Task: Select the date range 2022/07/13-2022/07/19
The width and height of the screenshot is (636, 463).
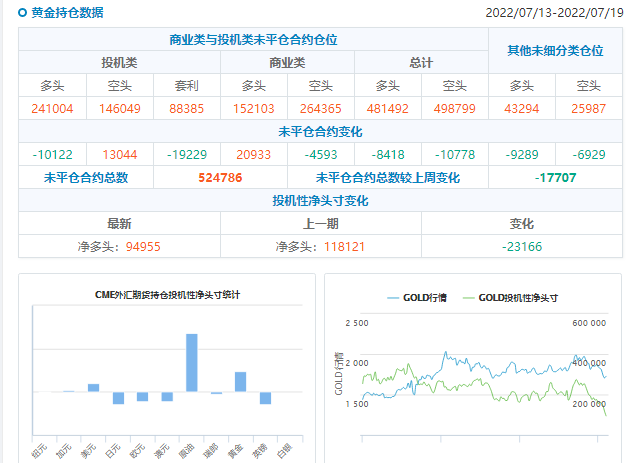Action: tap(554, 13)
